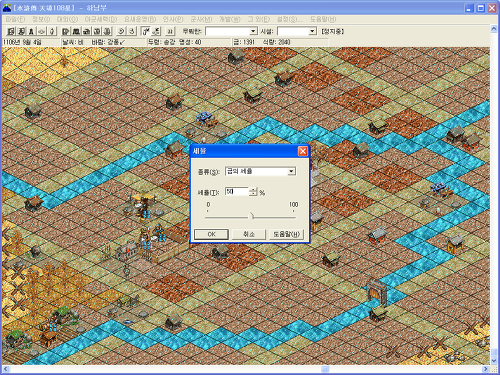The width and height of the screenshot is (500, 375).
Task: Click the 취소 cancel button
Action: tap(249, 234)
